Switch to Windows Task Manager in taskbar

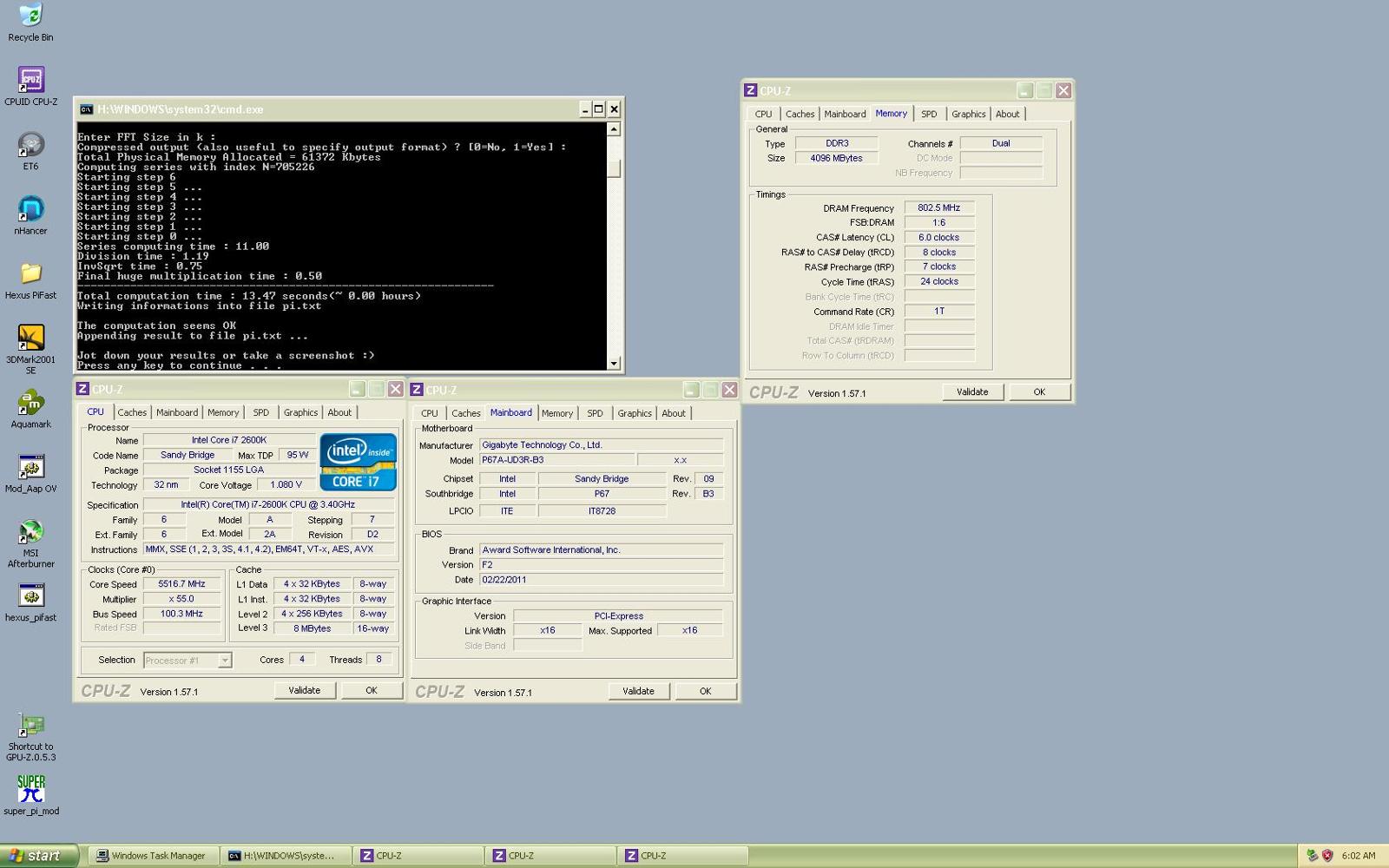tap(153, 856)
